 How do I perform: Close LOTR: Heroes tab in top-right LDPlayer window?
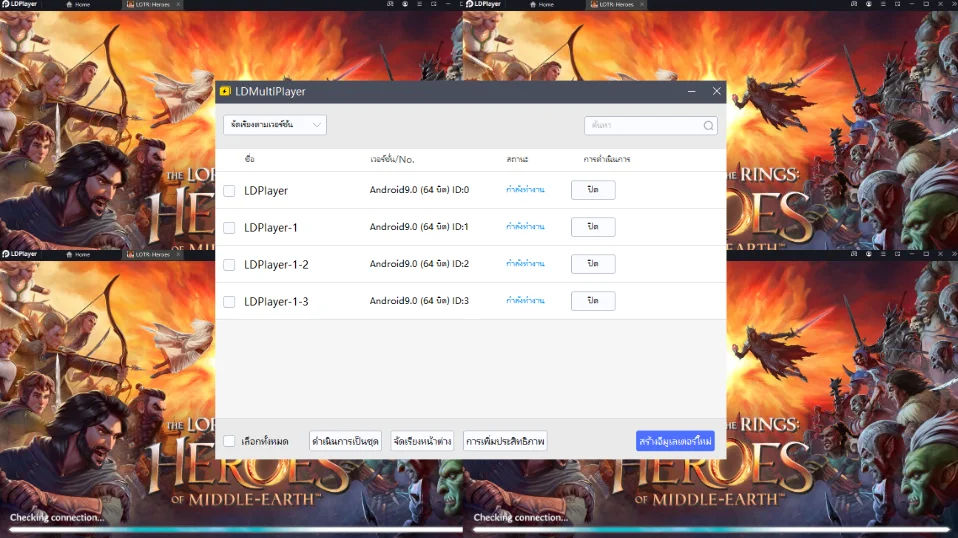coord(642,4)
